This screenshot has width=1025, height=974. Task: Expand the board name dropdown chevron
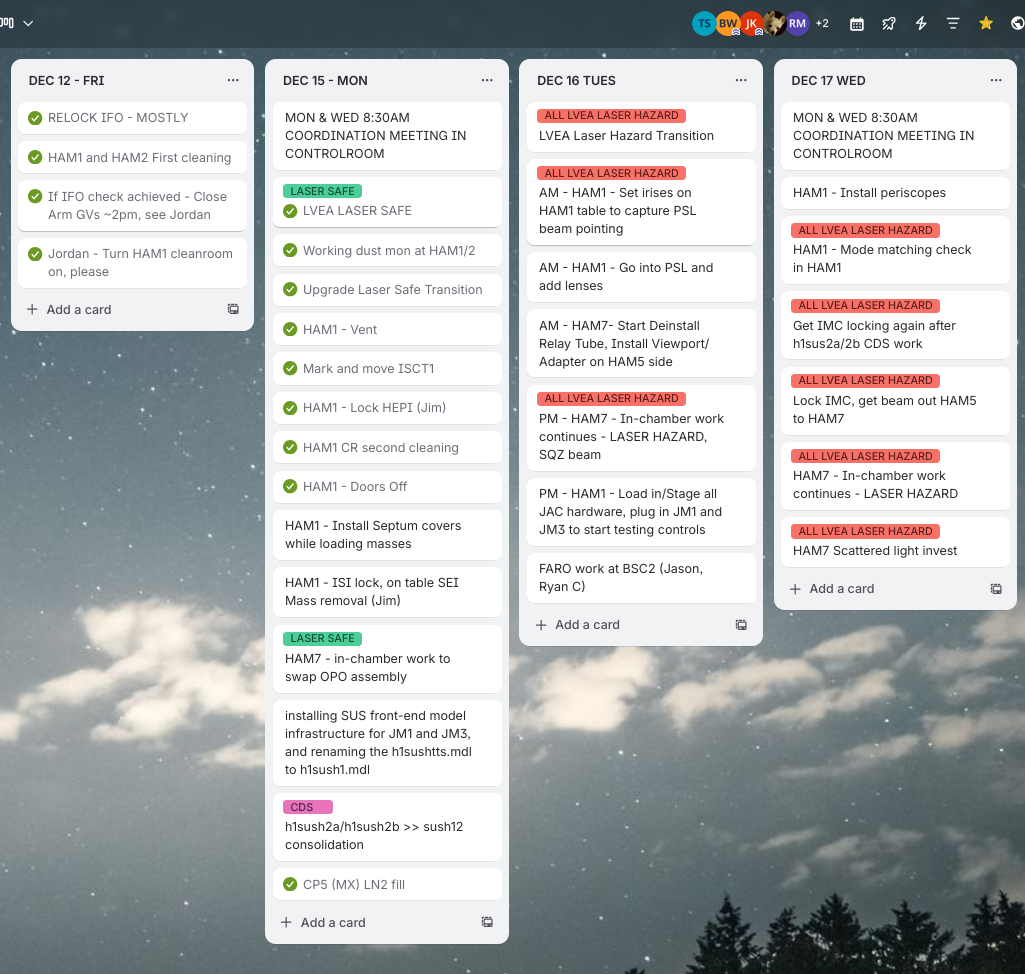(x=28, y=23)
